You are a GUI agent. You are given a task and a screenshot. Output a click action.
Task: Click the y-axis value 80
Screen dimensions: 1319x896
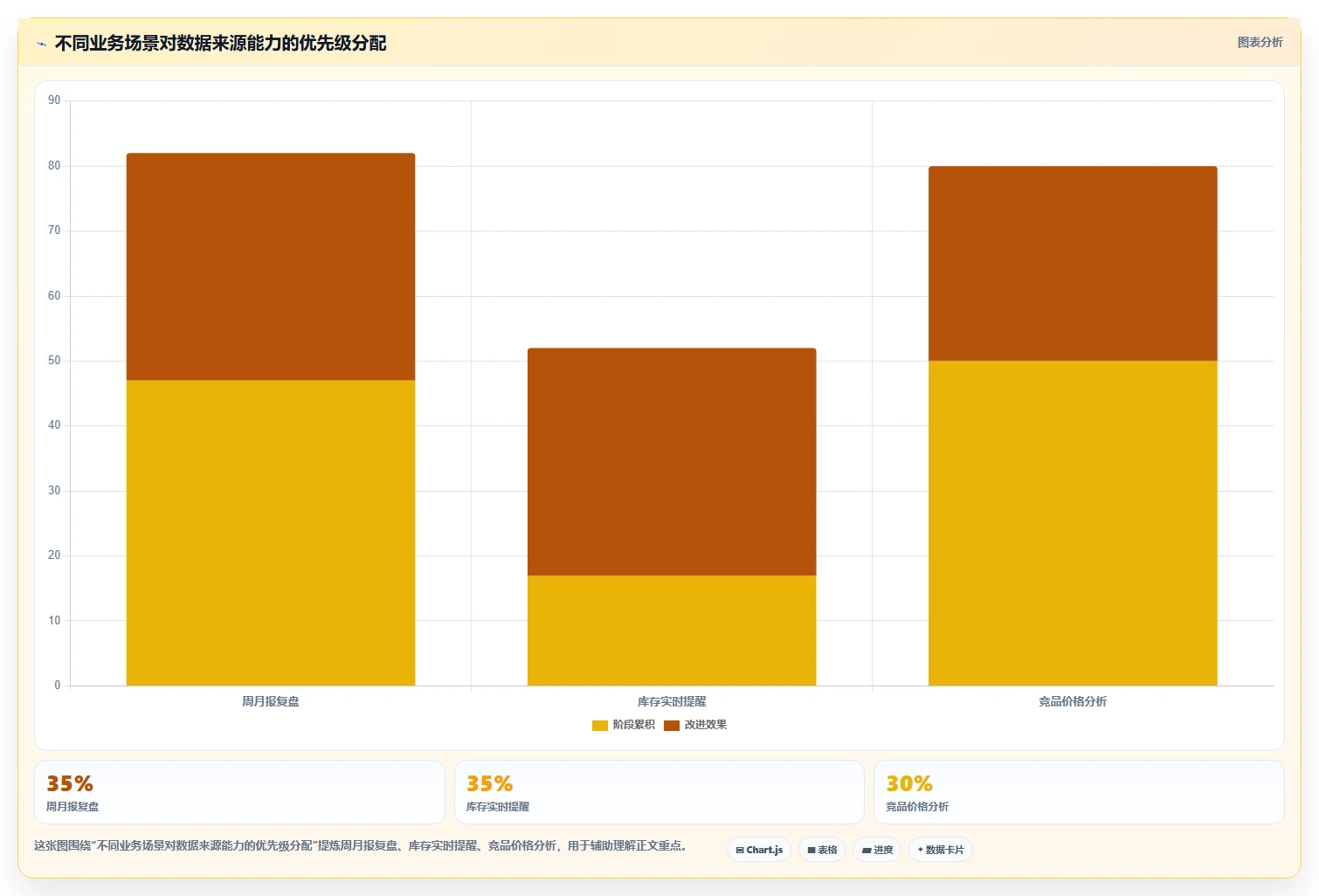(x=54, y=166)
